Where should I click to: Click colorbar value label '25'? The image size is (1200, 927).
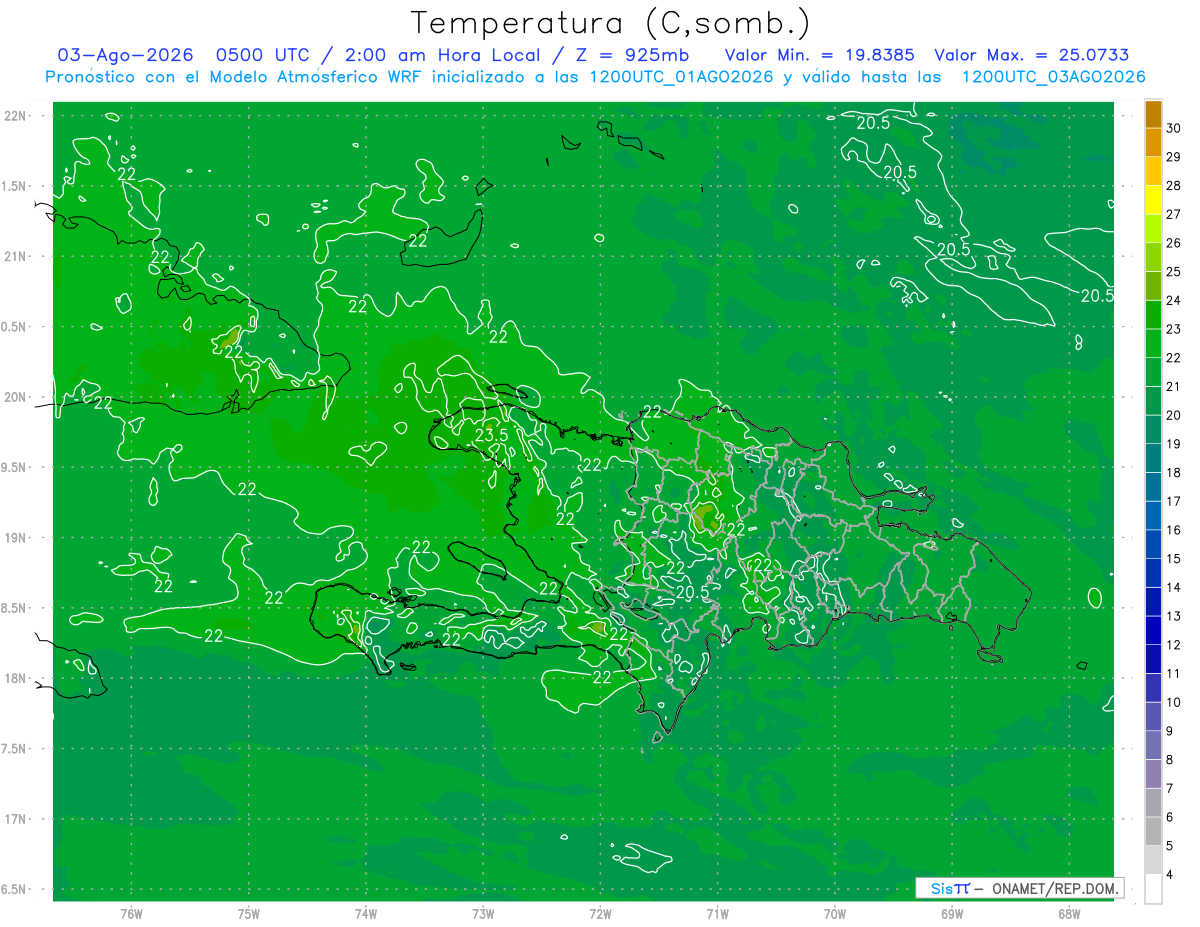pos(1174,272)
